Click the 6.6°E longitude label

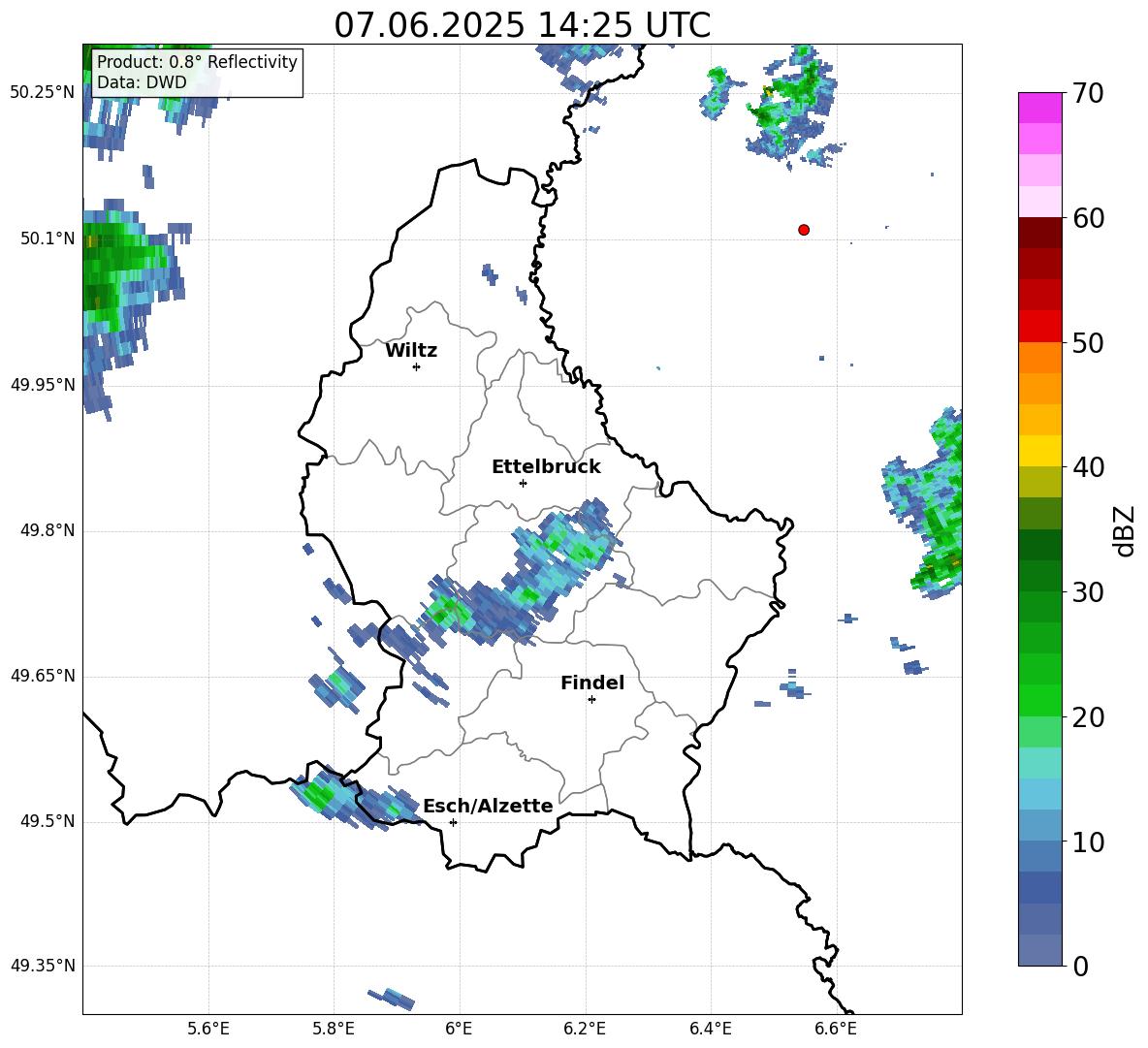[836, 1029]
